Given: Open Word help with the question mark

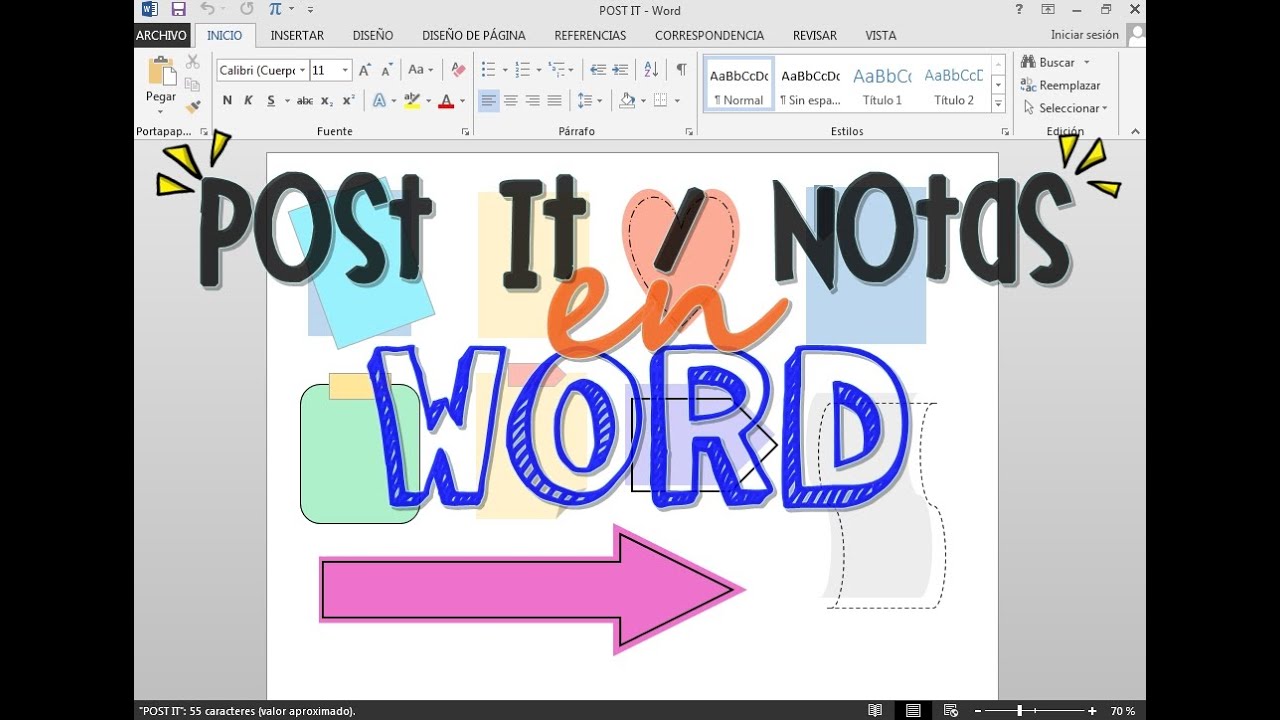Looking at the screenshot, I should coord(1019,10).
